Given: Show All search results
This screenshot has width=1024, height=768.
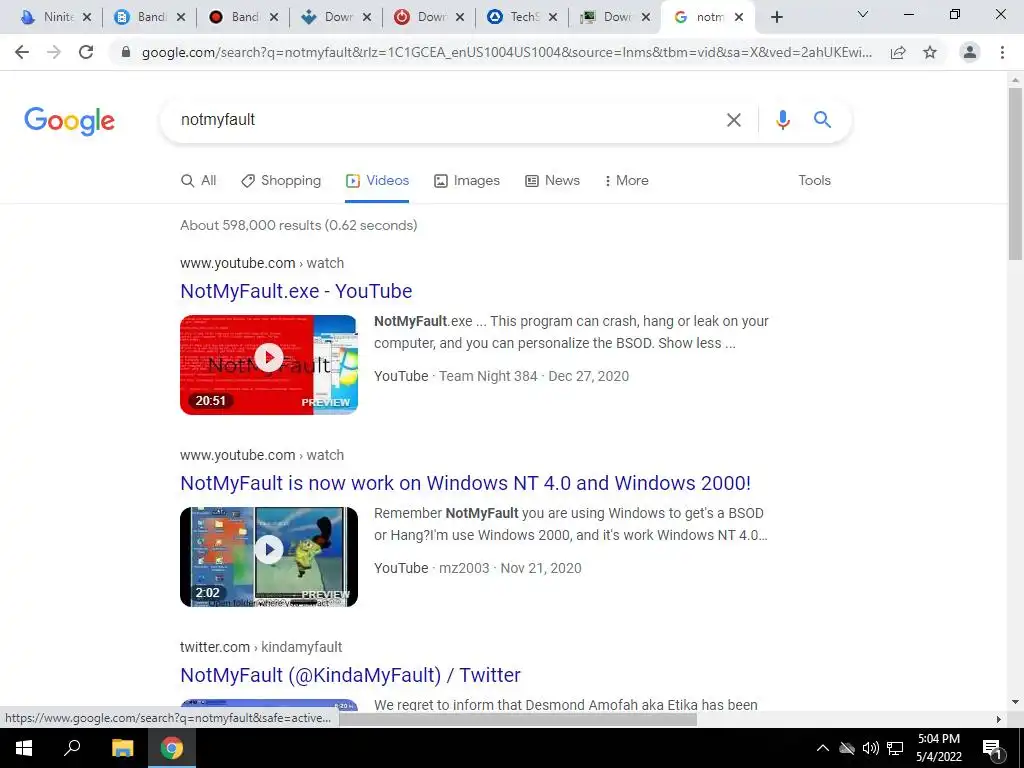Looking at the screenshot, I should pos(199,181).
